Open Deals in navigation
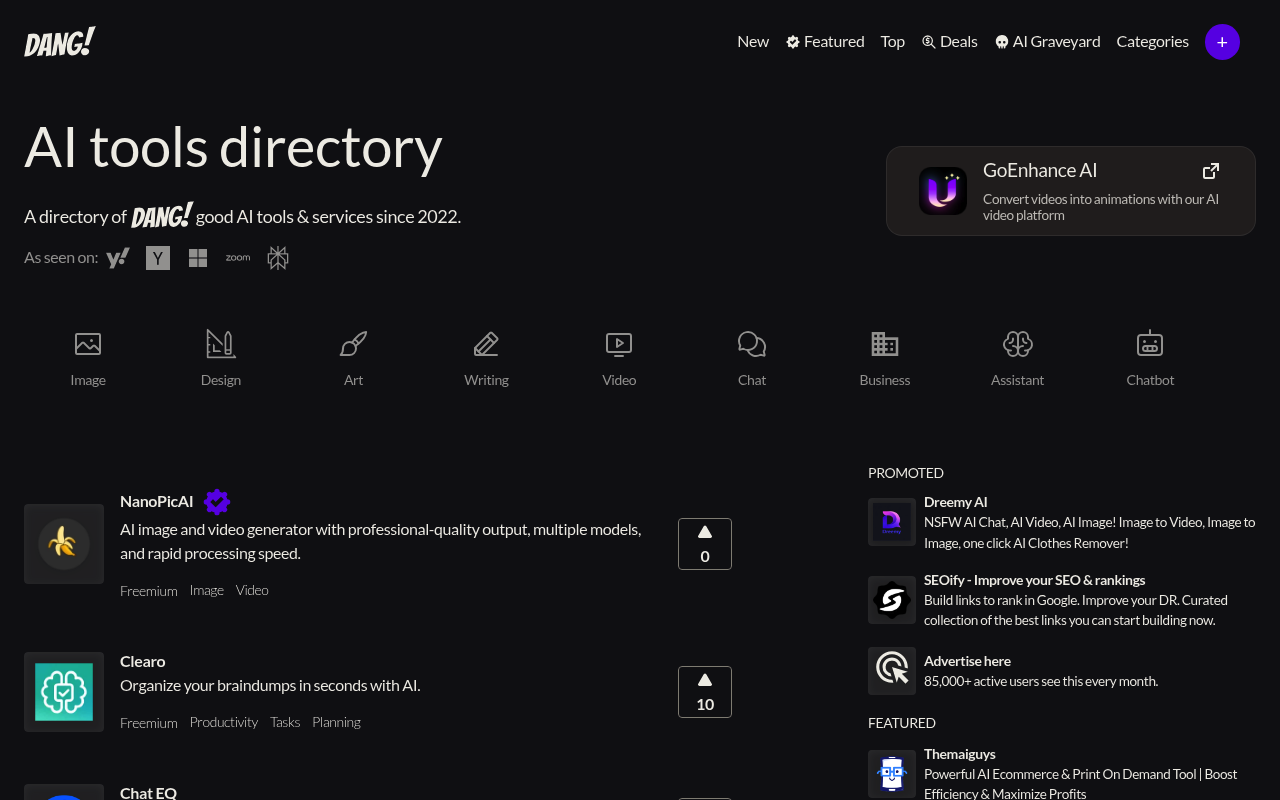The width and height of the screenshot is (1280, 800). point(949,42)
